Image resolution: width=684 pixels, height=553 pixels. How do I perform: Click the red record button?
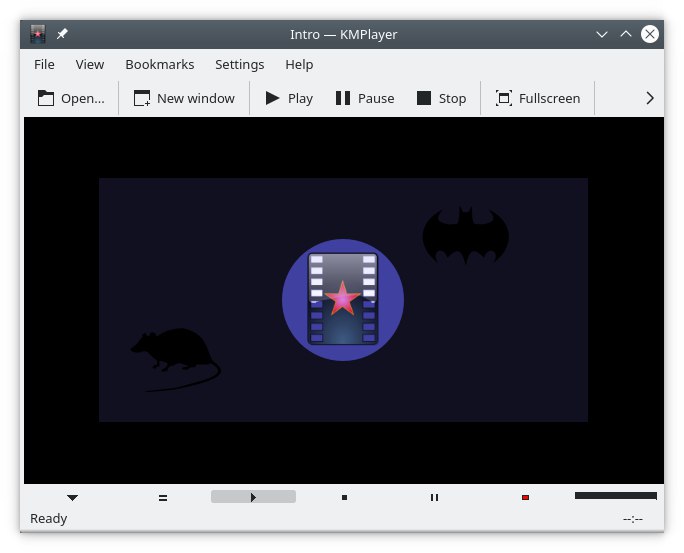click(525, 498)
